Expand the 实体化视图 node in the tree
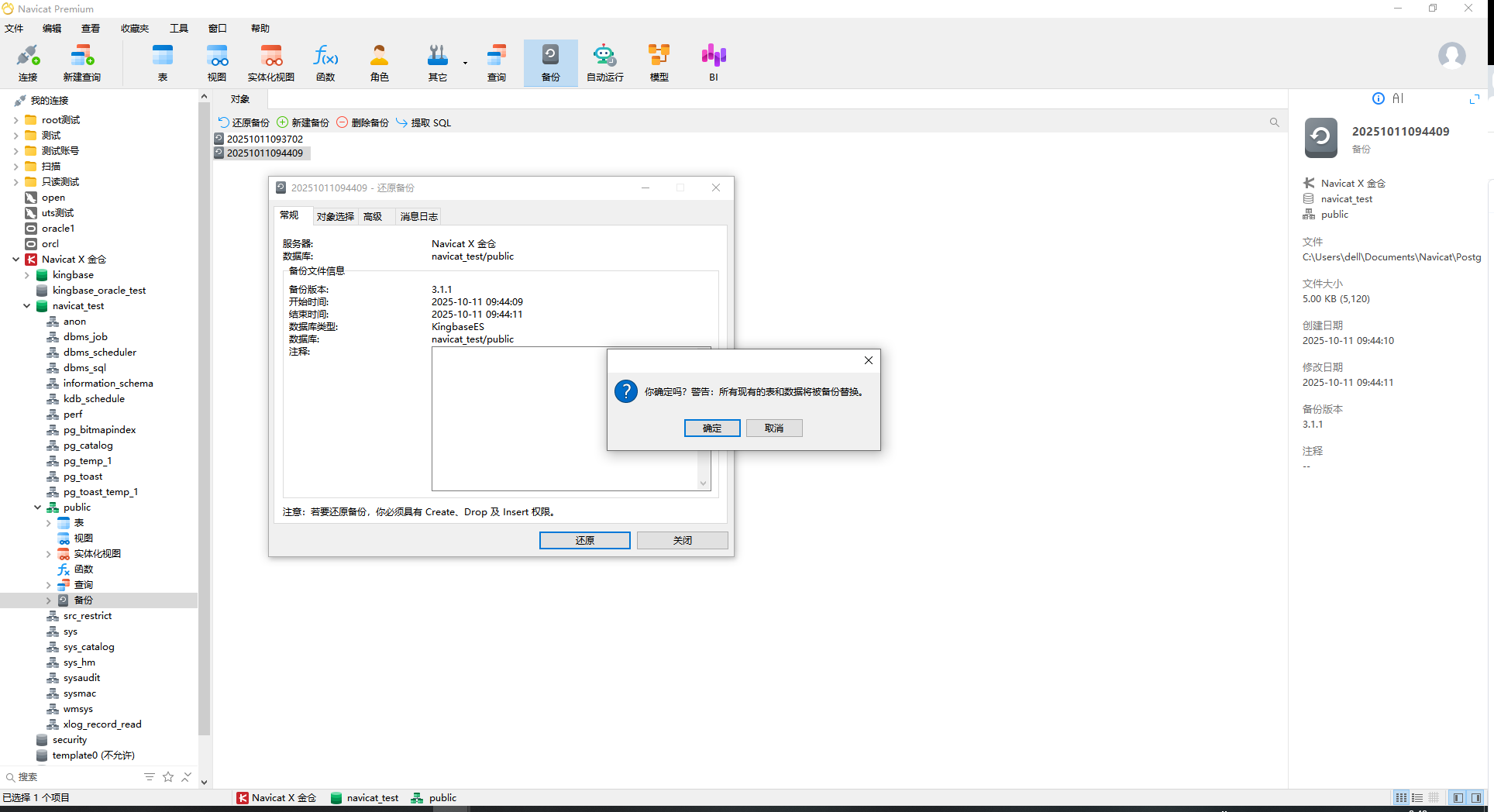The height and width of the screenshot is (812, 1494). point(48,554)
